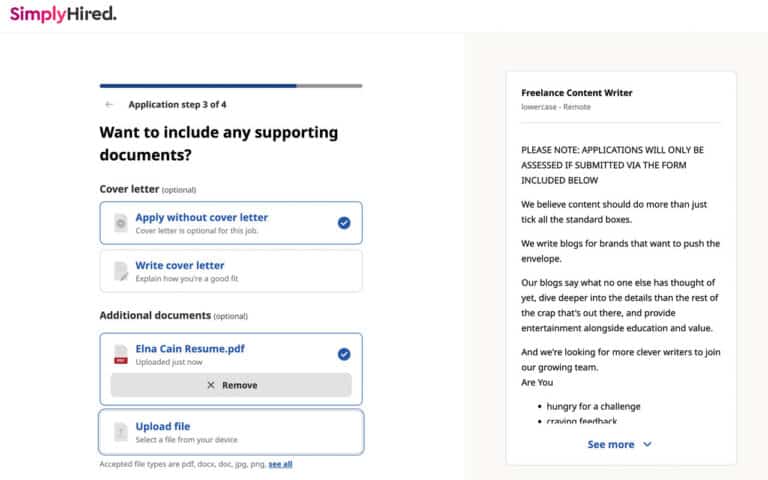Click the Elna Cain Resume.pdf file name

[x=190, y=349]
